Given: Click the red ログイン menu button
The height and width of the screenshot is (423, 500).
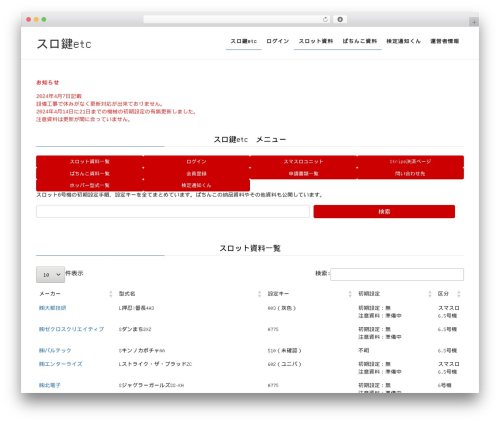Looking at the screenshot, I should pos(196,162).
